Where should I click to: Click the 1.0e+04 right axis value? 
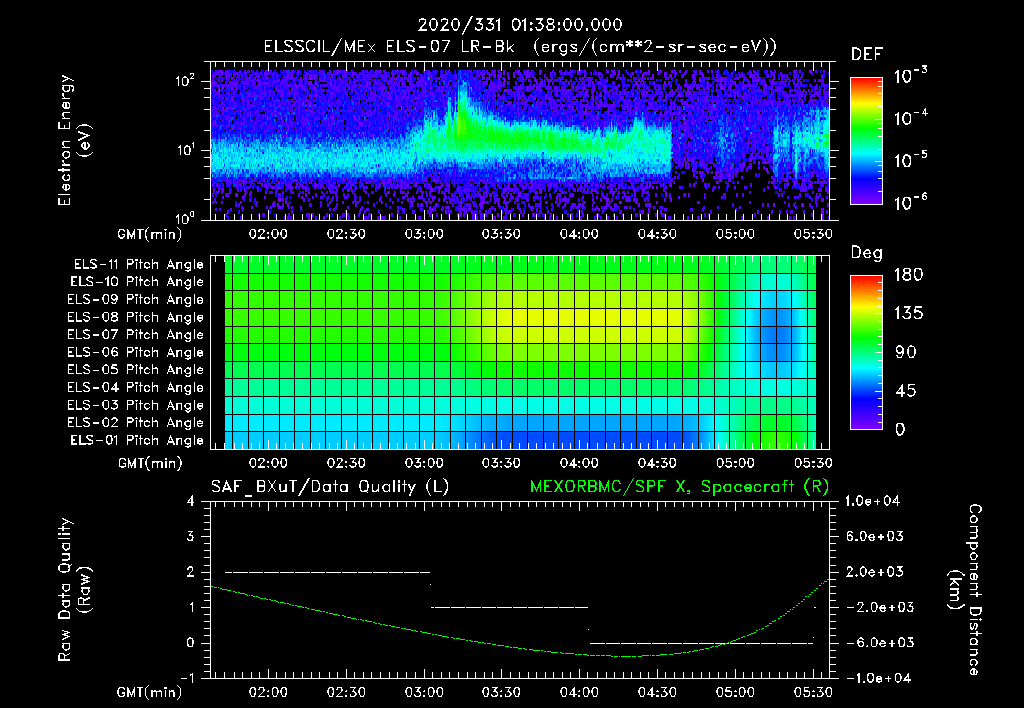pos(872,501)
